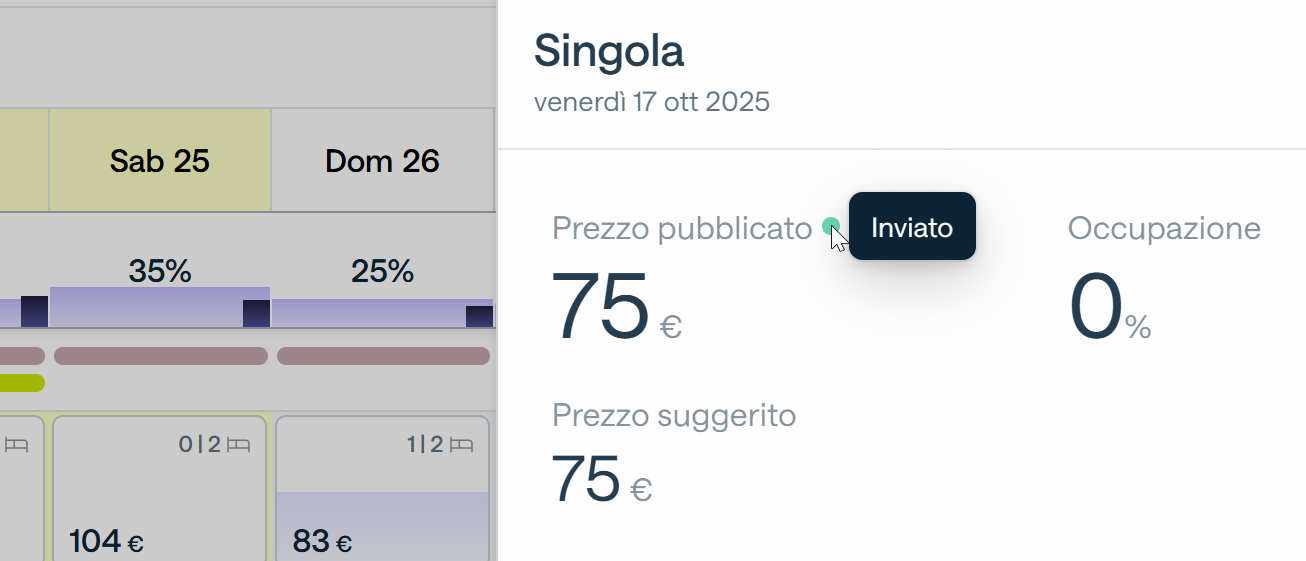Click the Occupazione 0% value
The width and height of the screenshot is (1306, 561).
click(x=1110, y=307)
